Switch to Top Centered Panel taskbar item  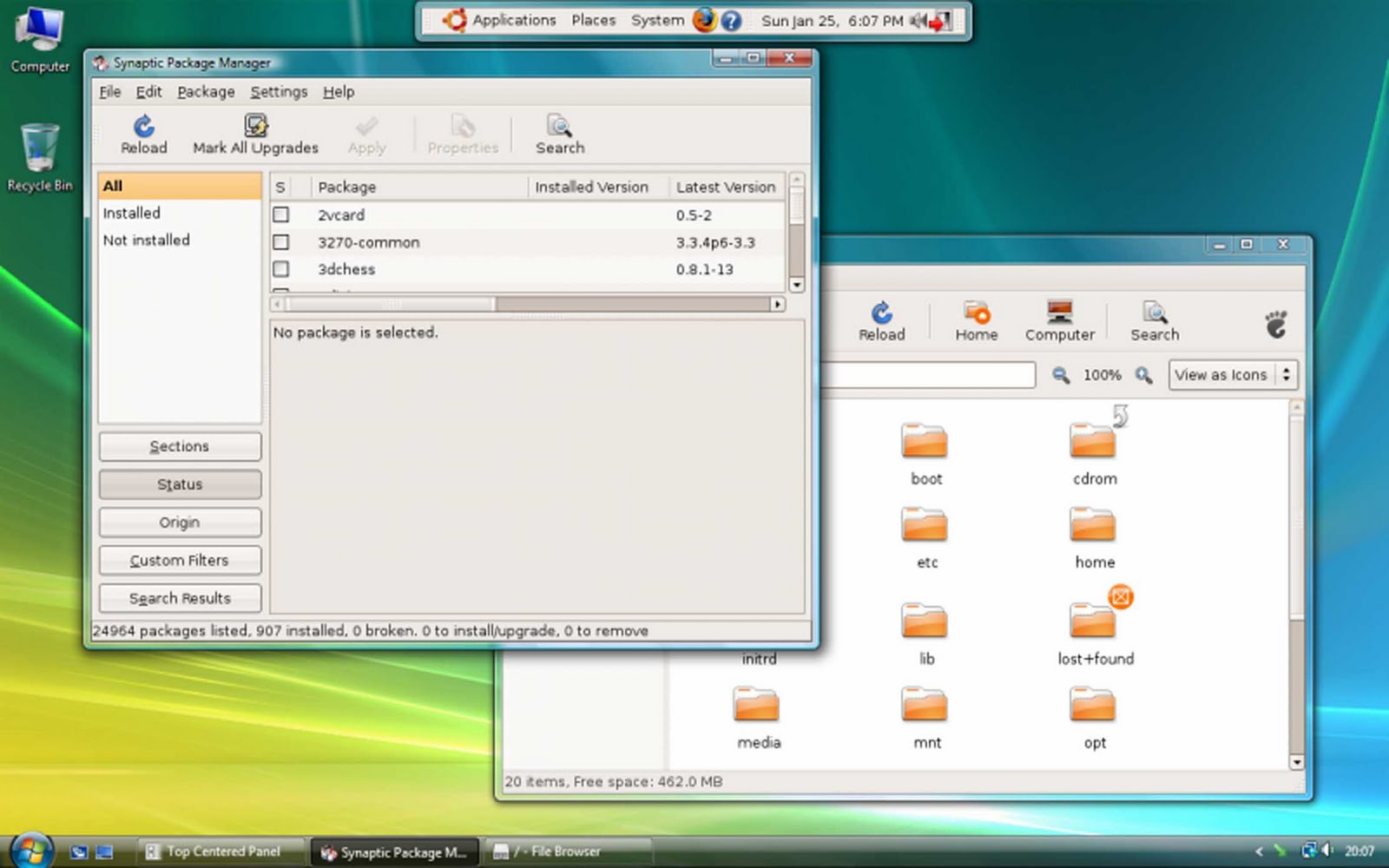pyautogui.click(x=222, y=852)
